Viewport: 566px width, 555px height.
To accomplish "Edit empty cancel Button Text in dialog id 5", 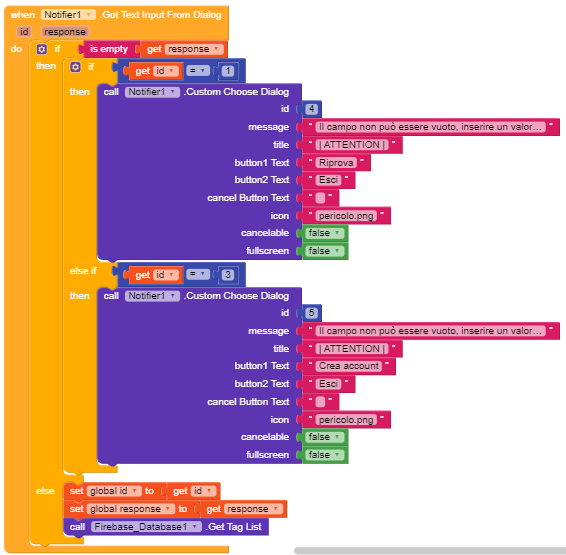I will 321,402.
